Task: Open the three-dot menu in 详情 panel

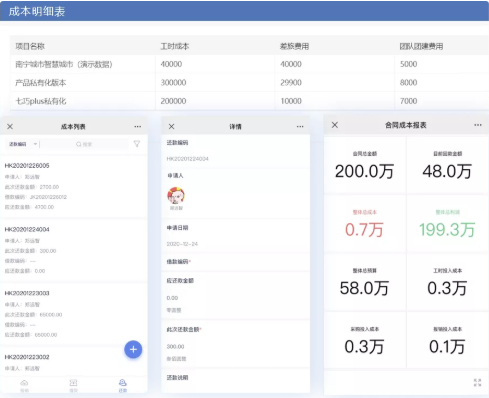Action: [x=300, y=127]
